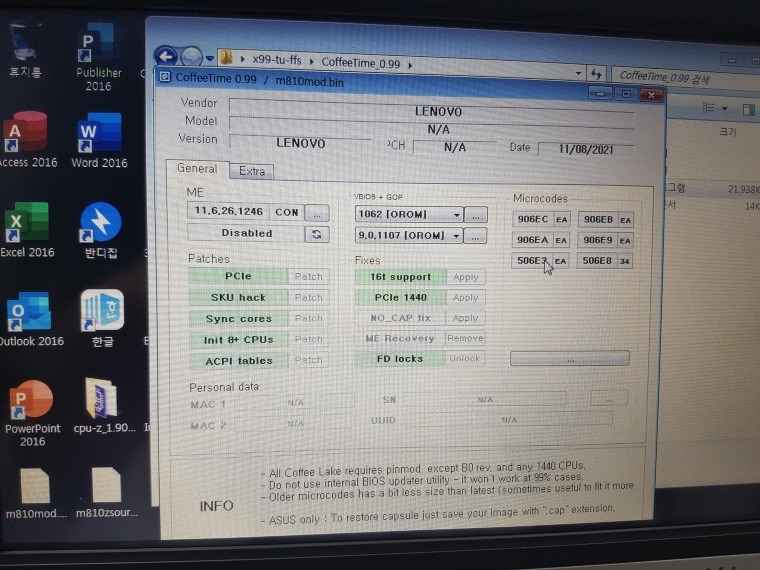
Task: Click Remove for ME Recovery
Action: (465, 338)
